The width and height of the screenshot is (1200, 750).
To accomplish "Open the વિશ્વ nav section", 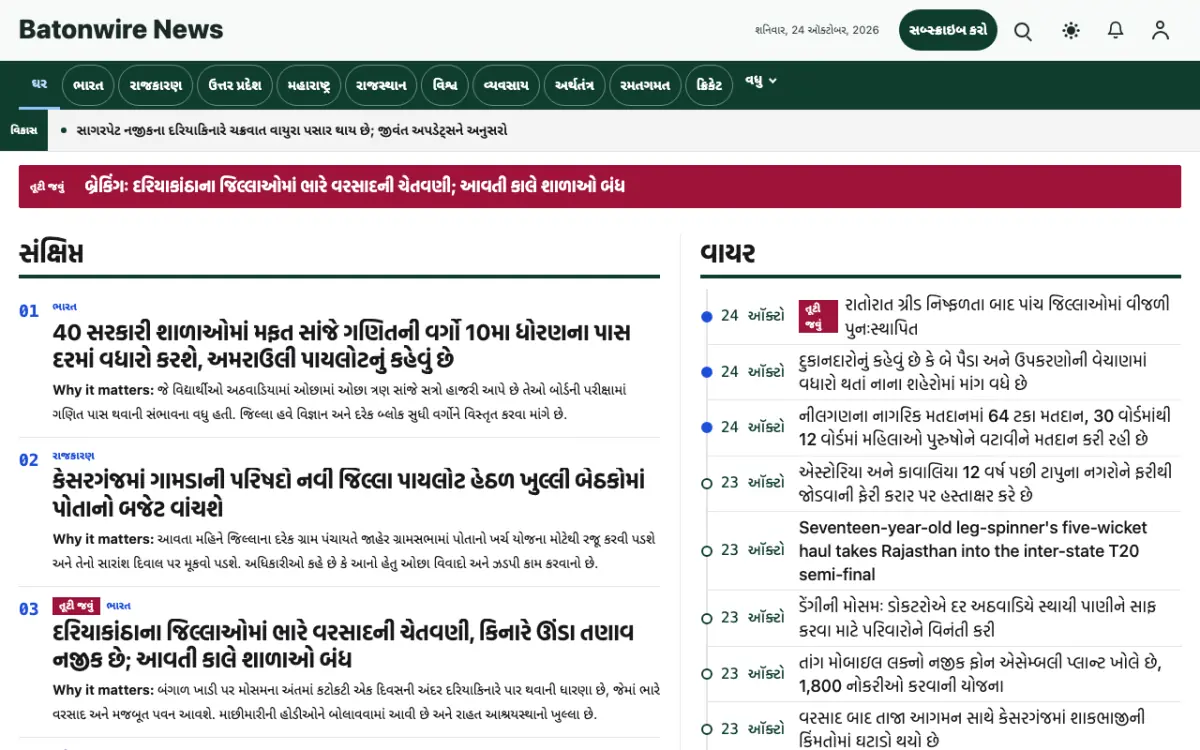I will tap(445, 85).
